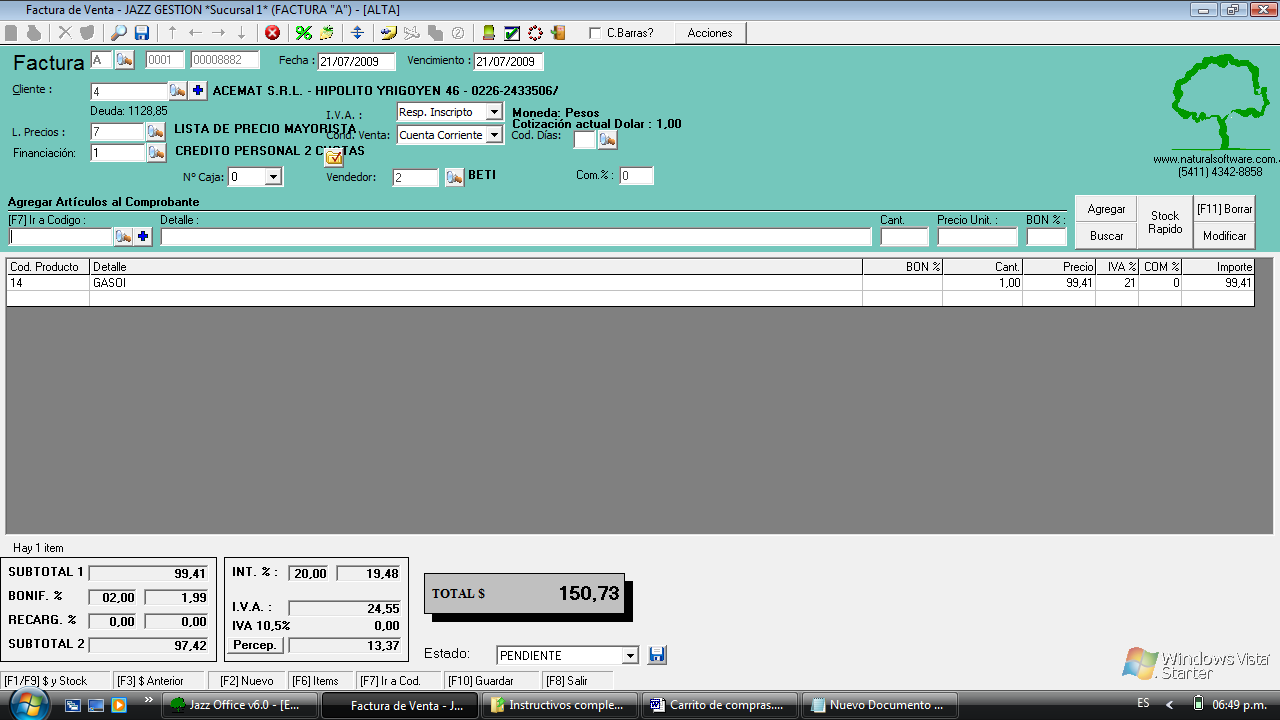Click the yellow folder icon after percent

click(327, 33)
